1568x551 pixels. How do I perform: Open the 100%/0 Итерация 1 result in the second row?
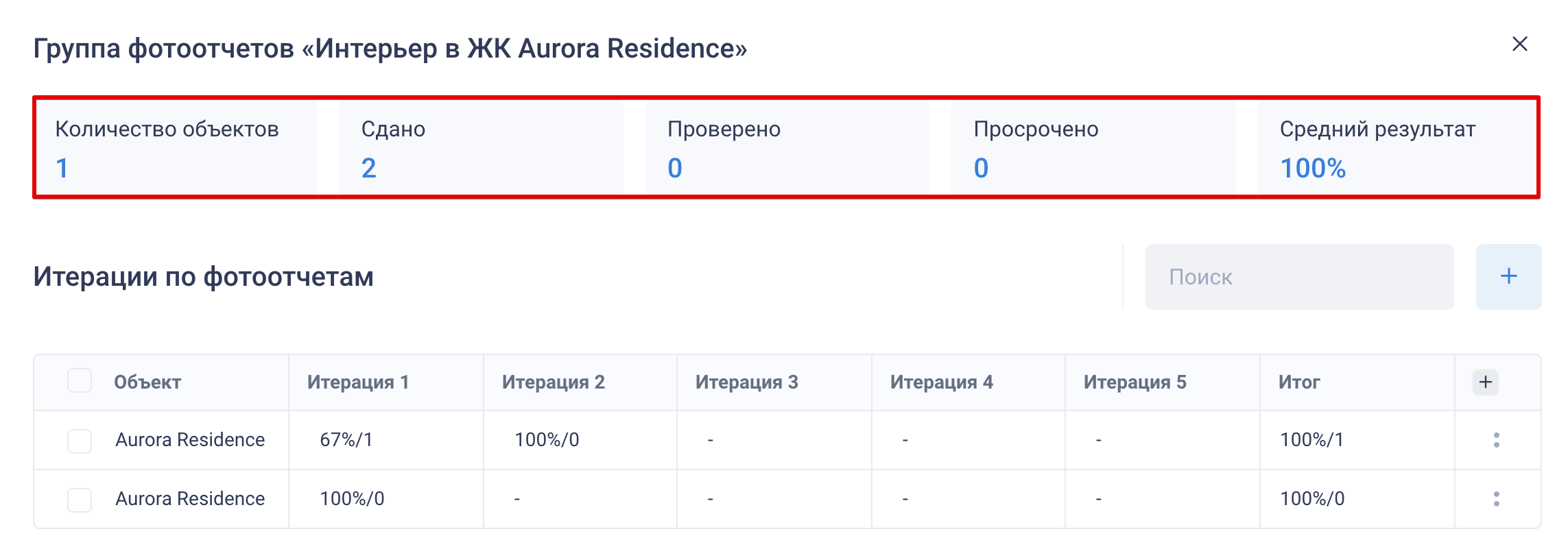352,499
